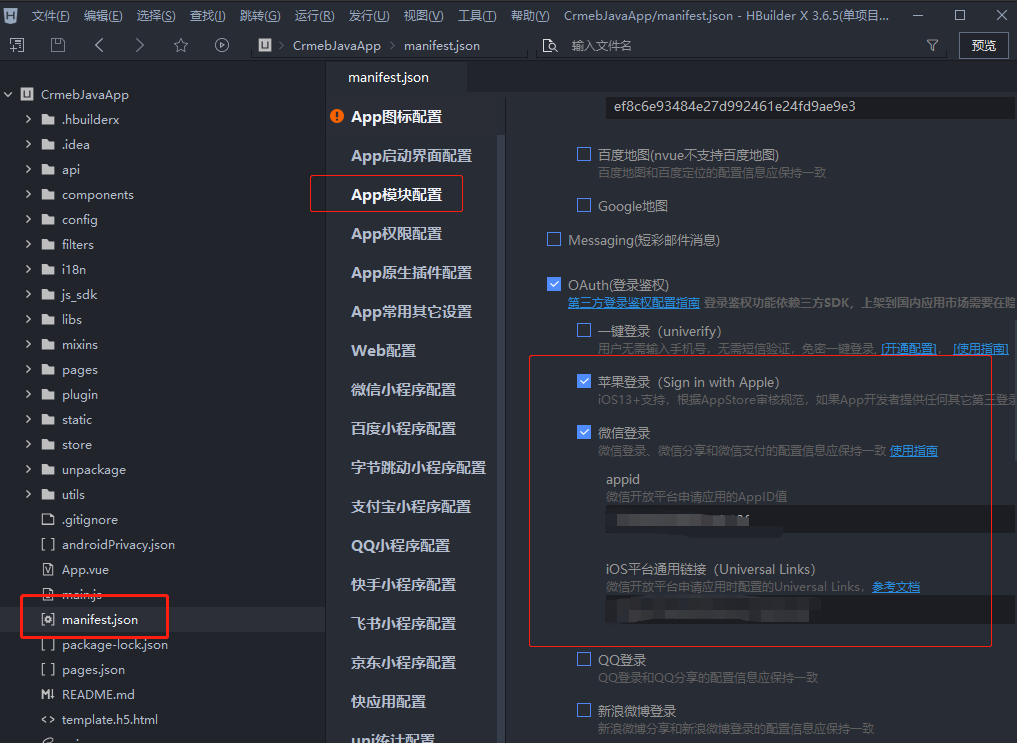
Task: Open the 发行(U) menu
Action: [x=369, y=16]
